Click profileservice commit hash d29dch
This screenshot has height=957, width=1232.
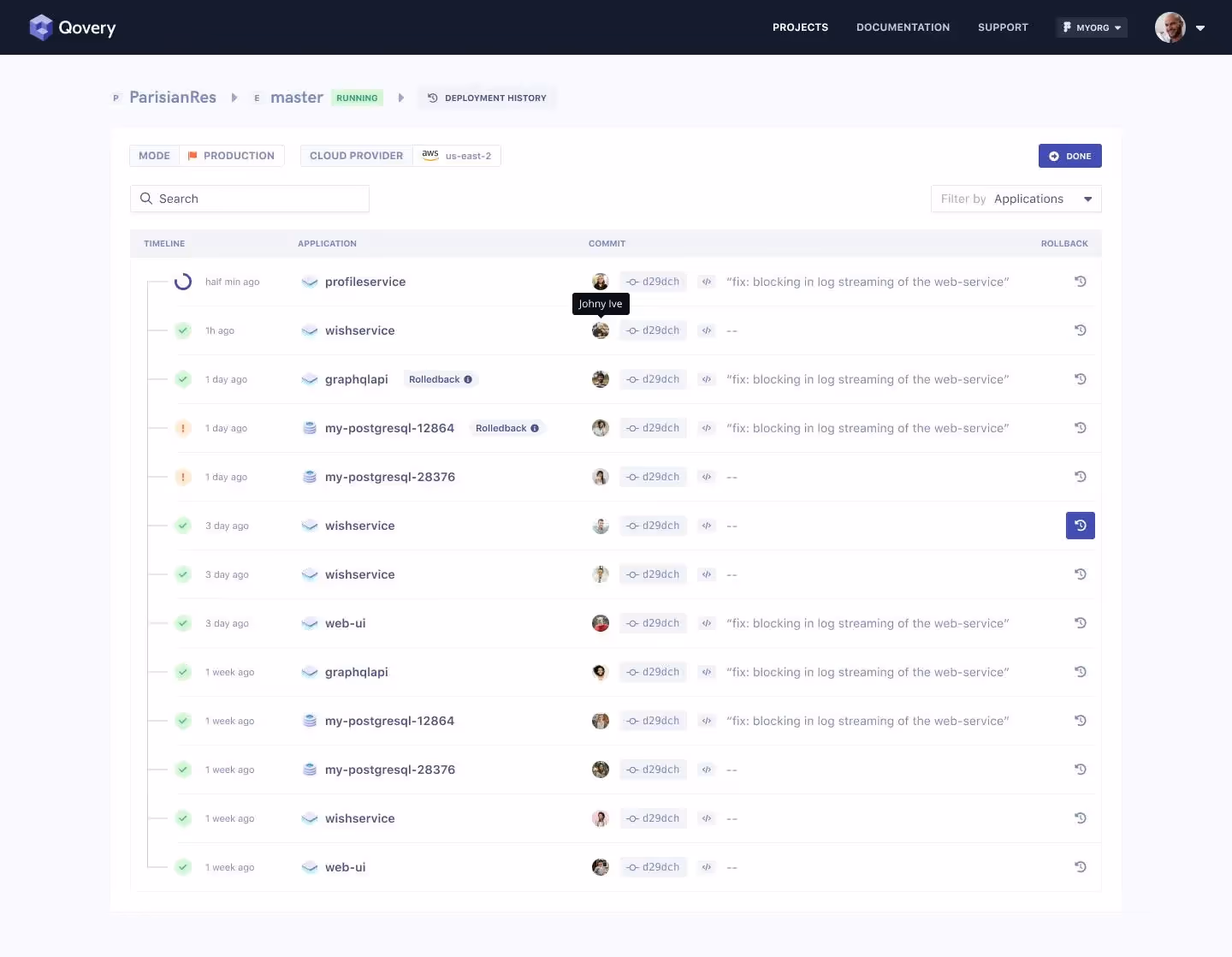(x=653, y=282)
